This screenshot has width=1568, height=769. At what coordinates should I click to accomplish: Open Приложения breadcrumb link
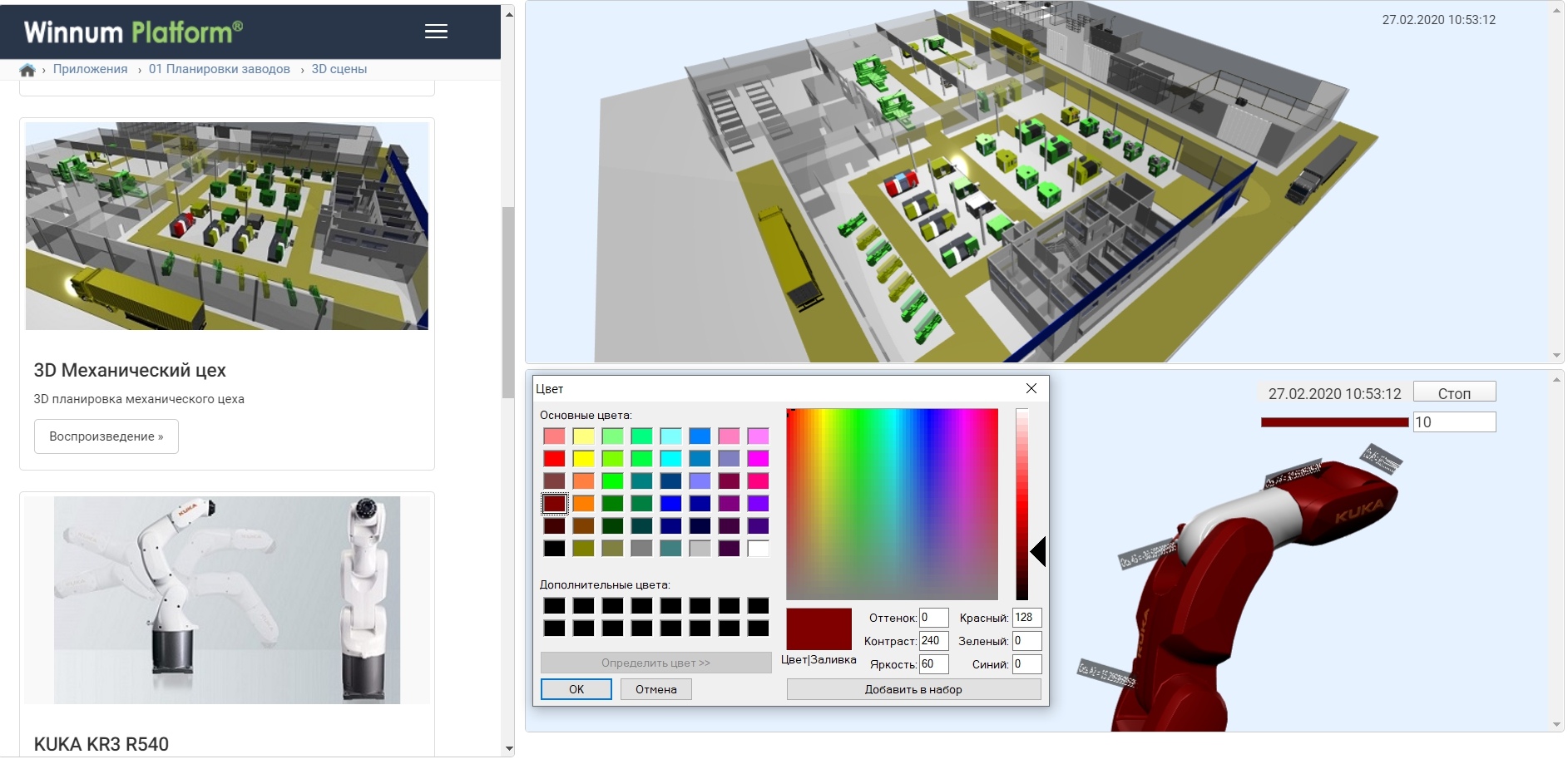(x=90, y=69)
